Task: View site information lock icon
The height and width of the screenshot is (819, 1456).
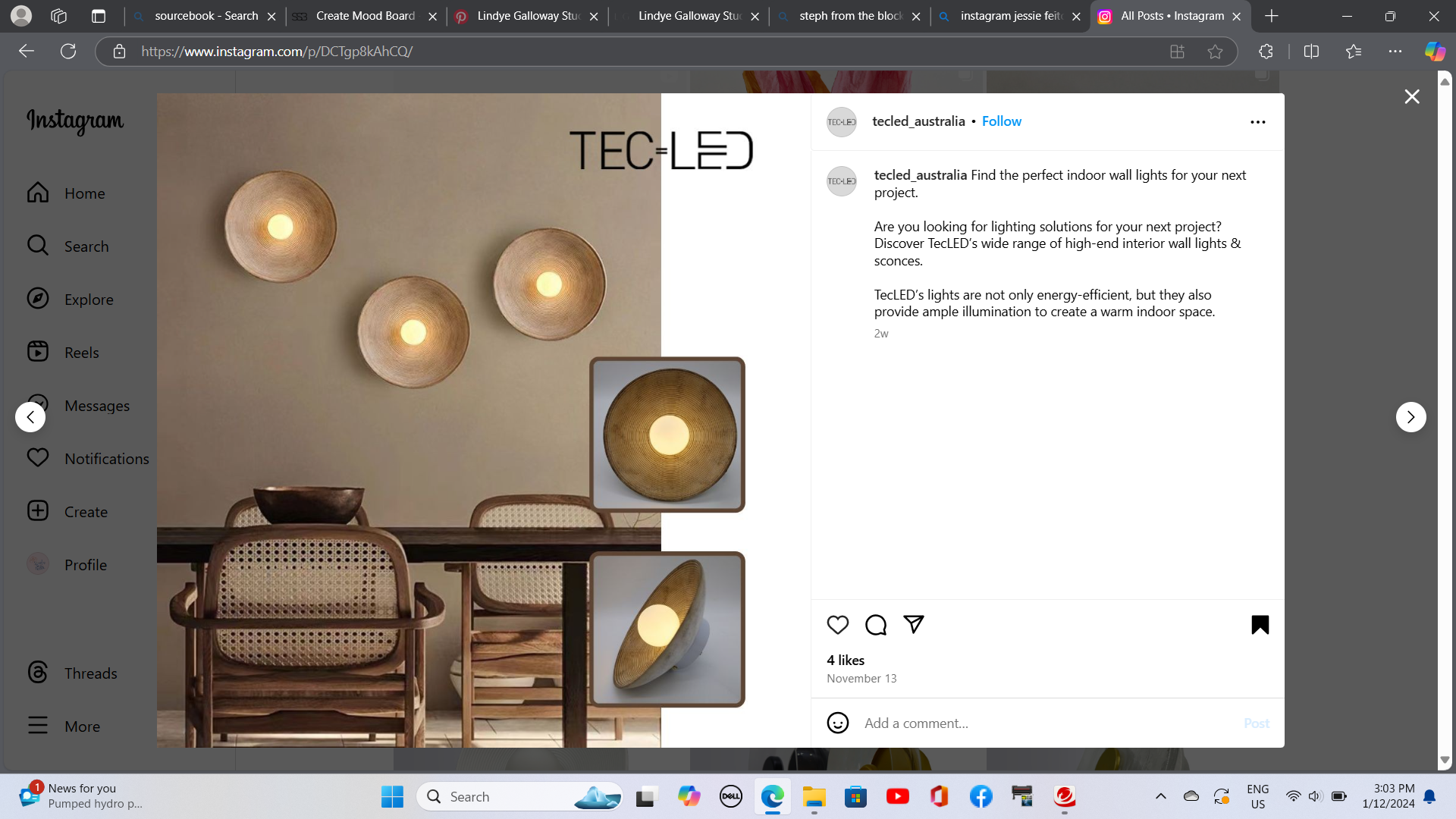Action: (x=119, y=52)
